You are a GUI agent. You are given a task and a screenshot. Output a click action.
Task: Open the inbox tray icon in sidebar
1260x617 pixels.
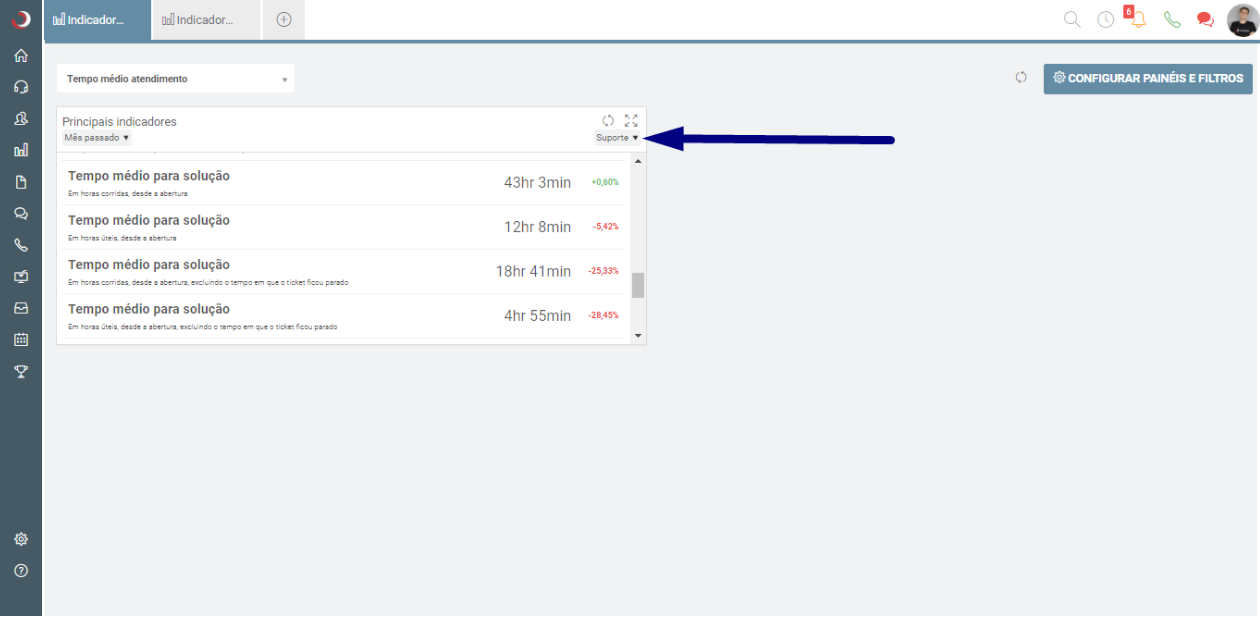pos(21,308)
